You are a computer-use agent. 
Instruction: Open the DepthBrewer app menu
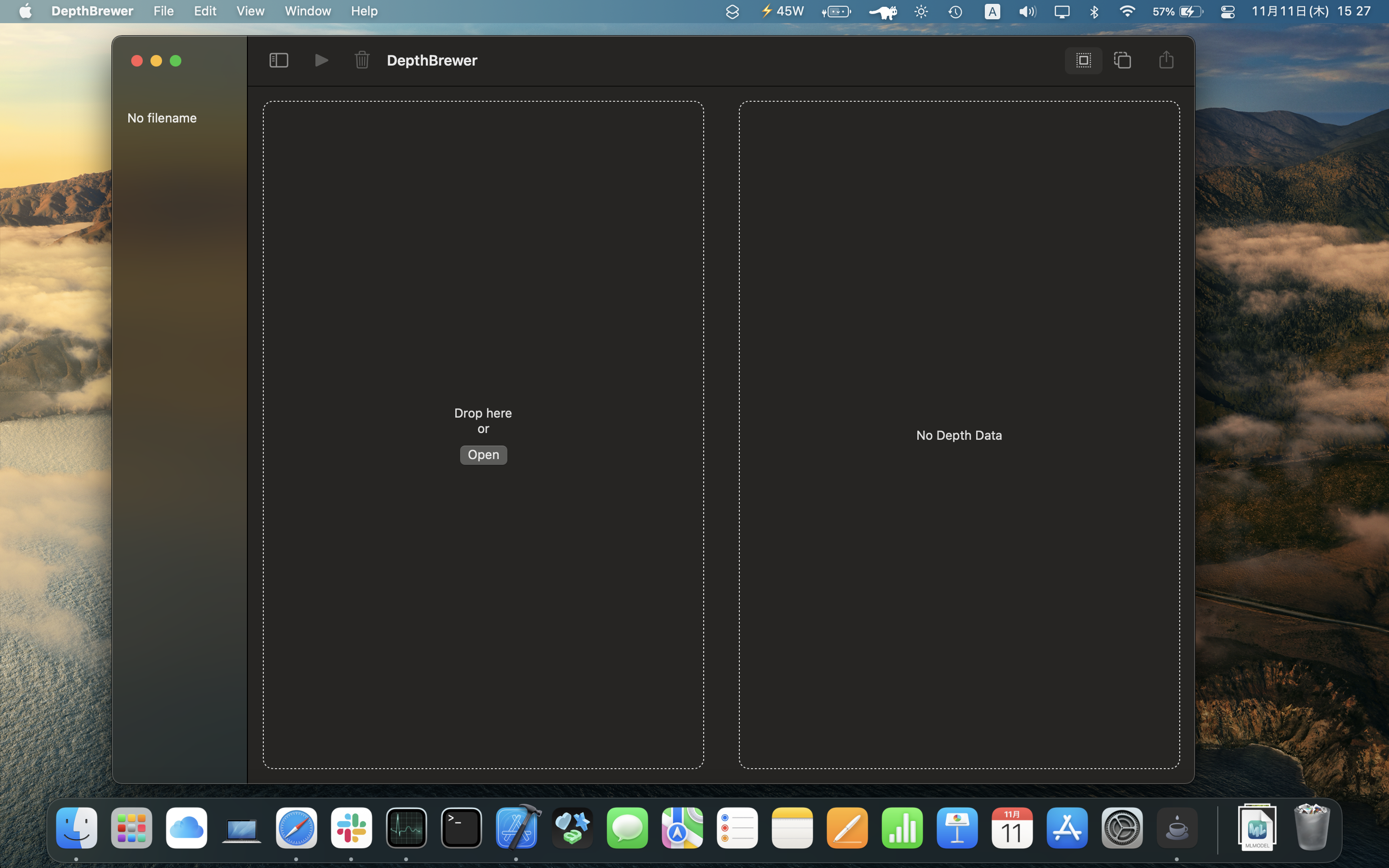coord(92,11)
